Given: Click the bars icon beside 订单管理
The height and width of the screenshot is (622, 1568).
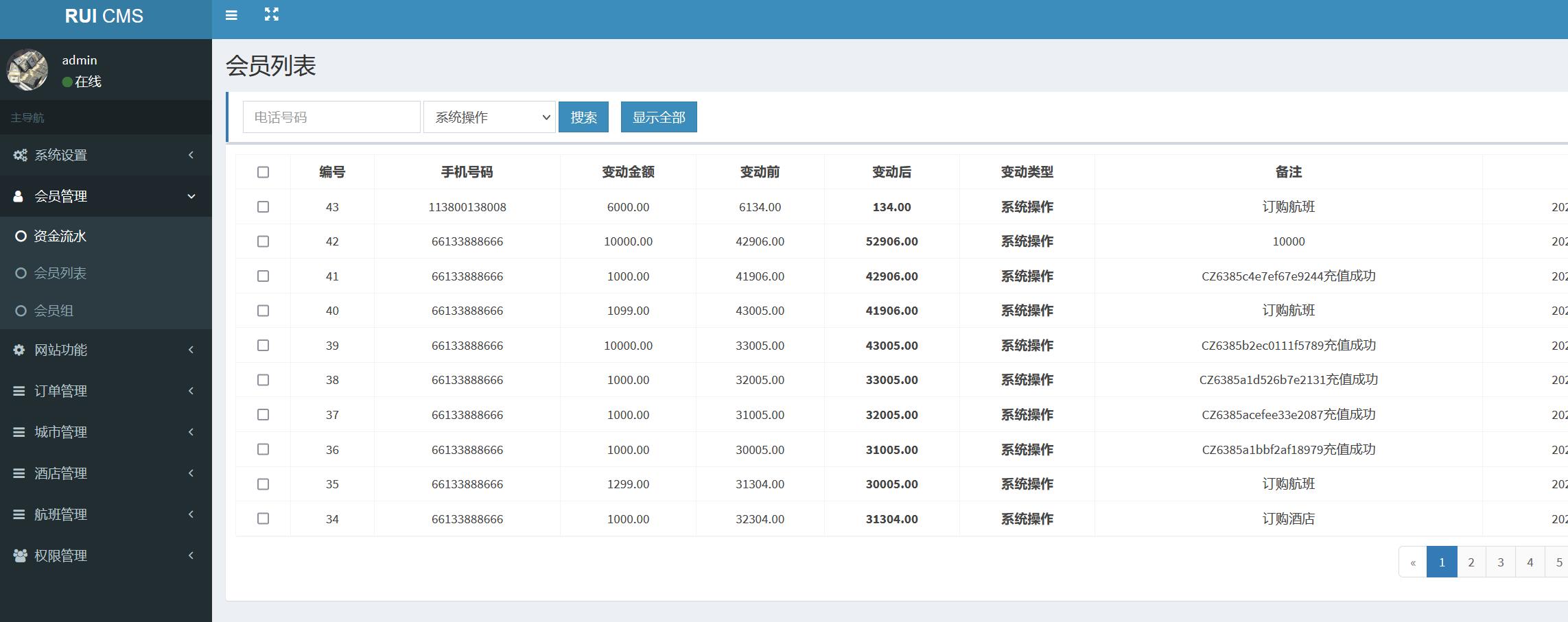Looking at the screenshot, I should pos(19,391).
